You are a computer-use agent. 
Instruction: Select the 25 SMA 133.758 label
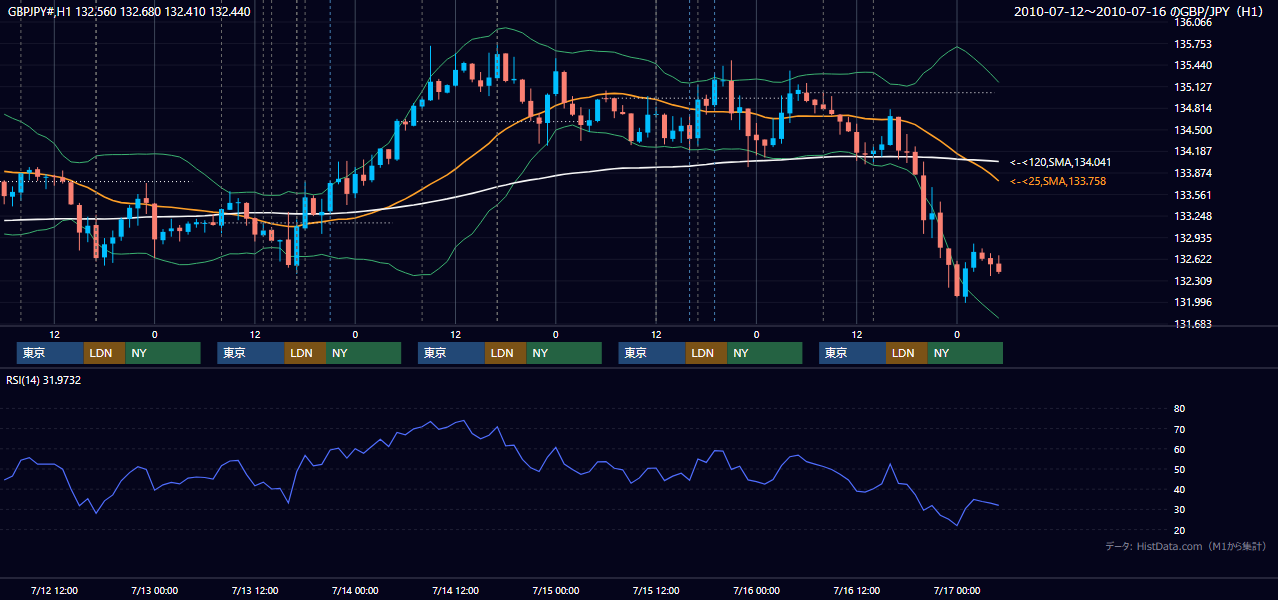[1058, 181]
